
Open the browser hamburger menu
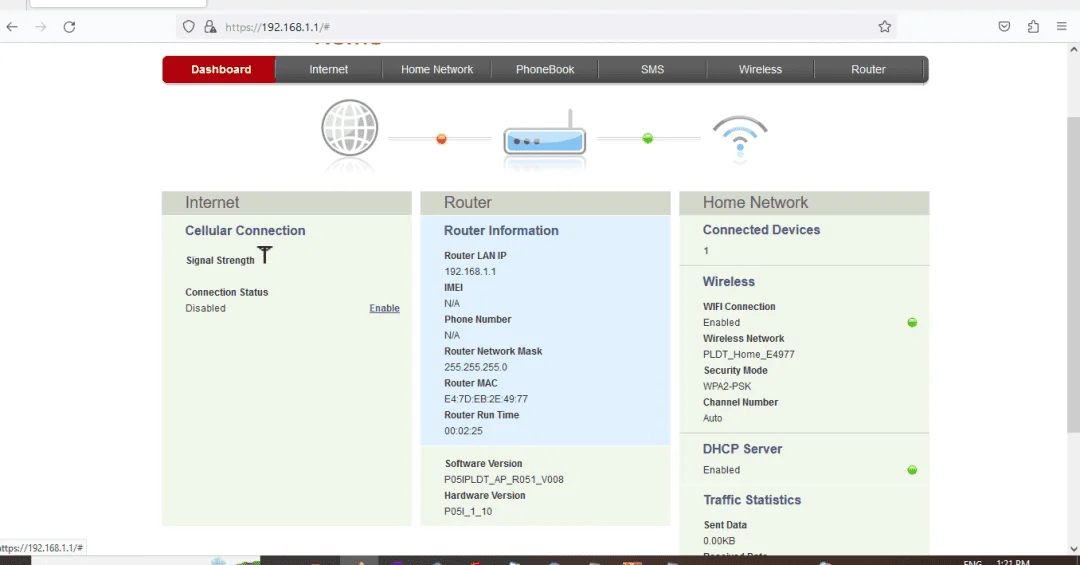point(1061,27)
